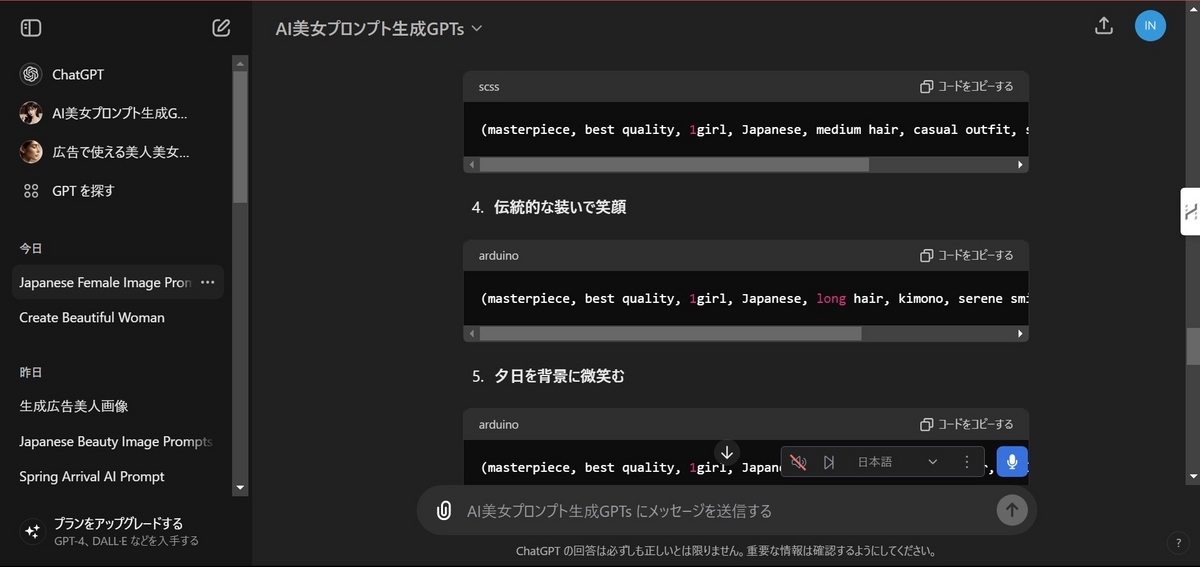The width and height of the screenshot is (1200, 567).
Task: Open the IN profile avatar menu
Action: coord(1150,26)
